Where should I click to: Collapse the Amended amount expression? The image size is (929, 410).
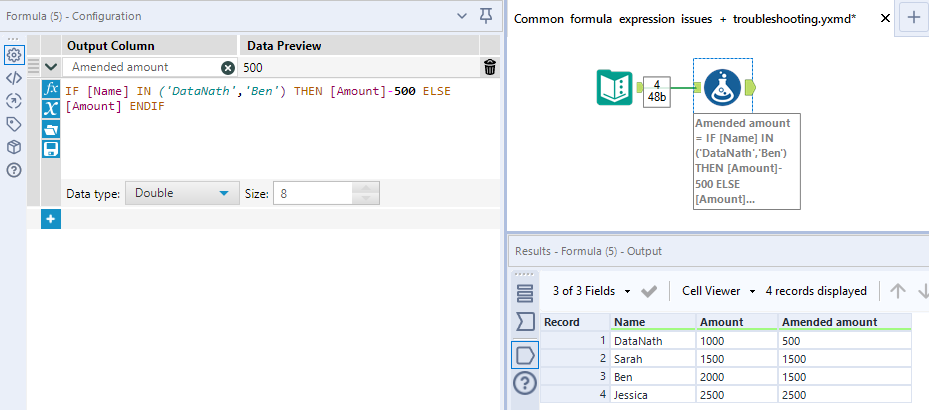tap(50, 67)
